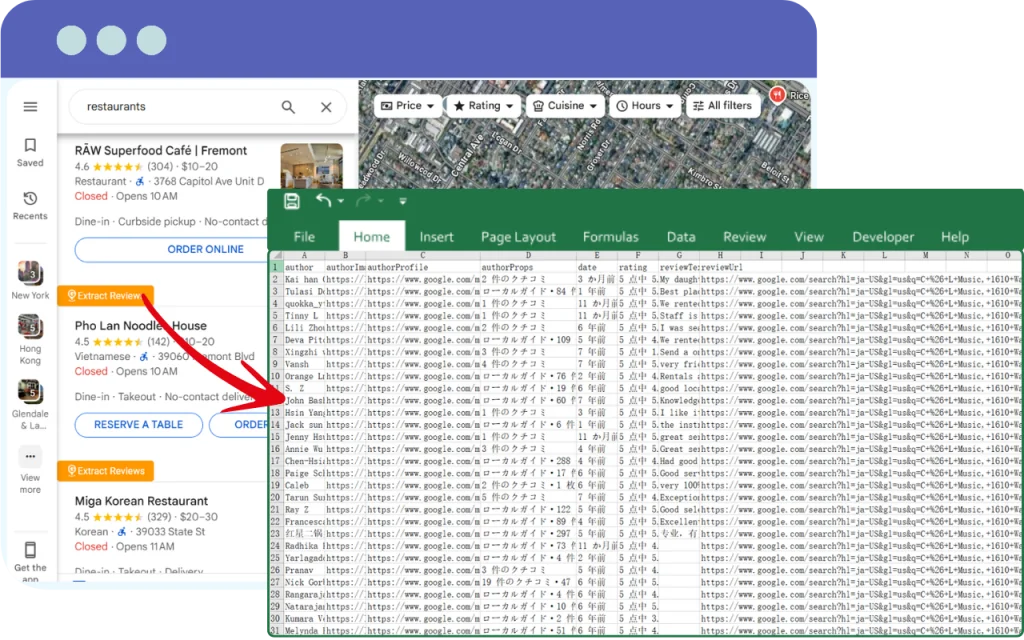Select column D header
1024x640 pixels.
tap(528, 255)
